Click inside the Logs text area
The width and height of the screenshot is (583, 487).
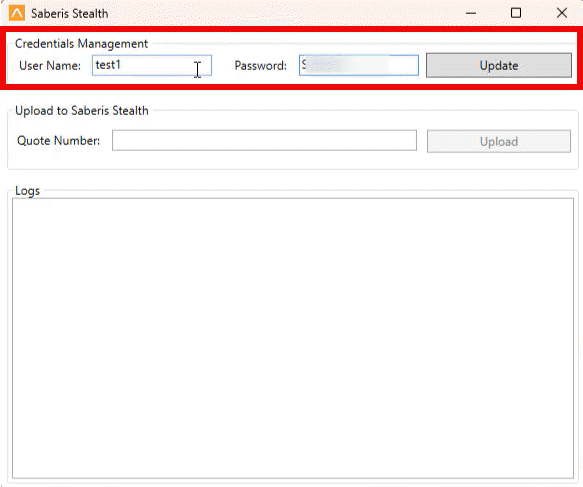tap(293, 338)
